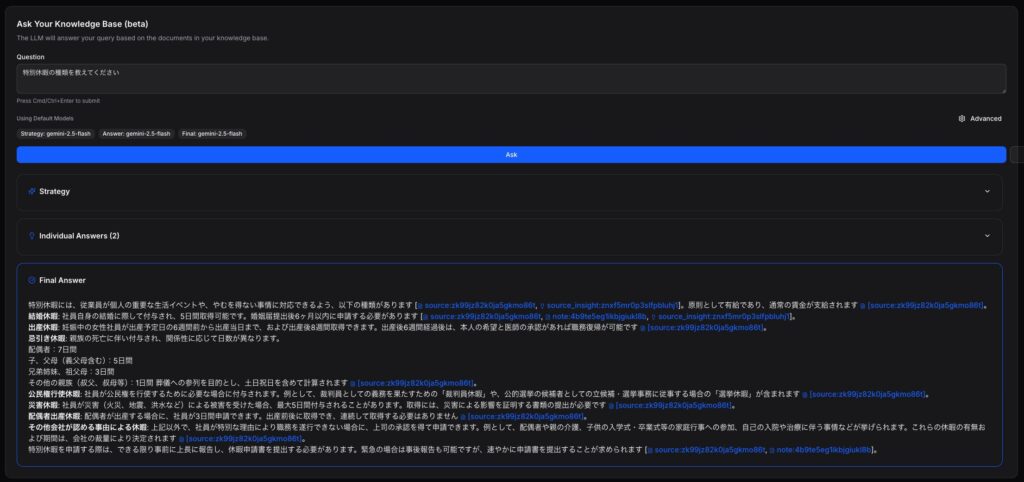Image resolution: width=1024 pixels, height=482 pixels.
Task: Expand the Individual Answers (2) chevron
Action: click(987, 236)
